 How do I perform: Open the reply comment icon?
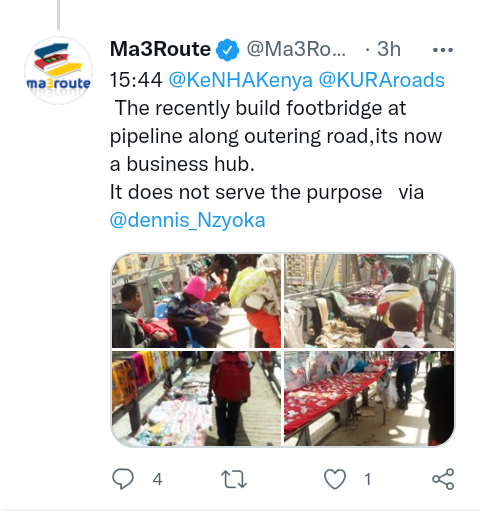click(x=123, y=479)
